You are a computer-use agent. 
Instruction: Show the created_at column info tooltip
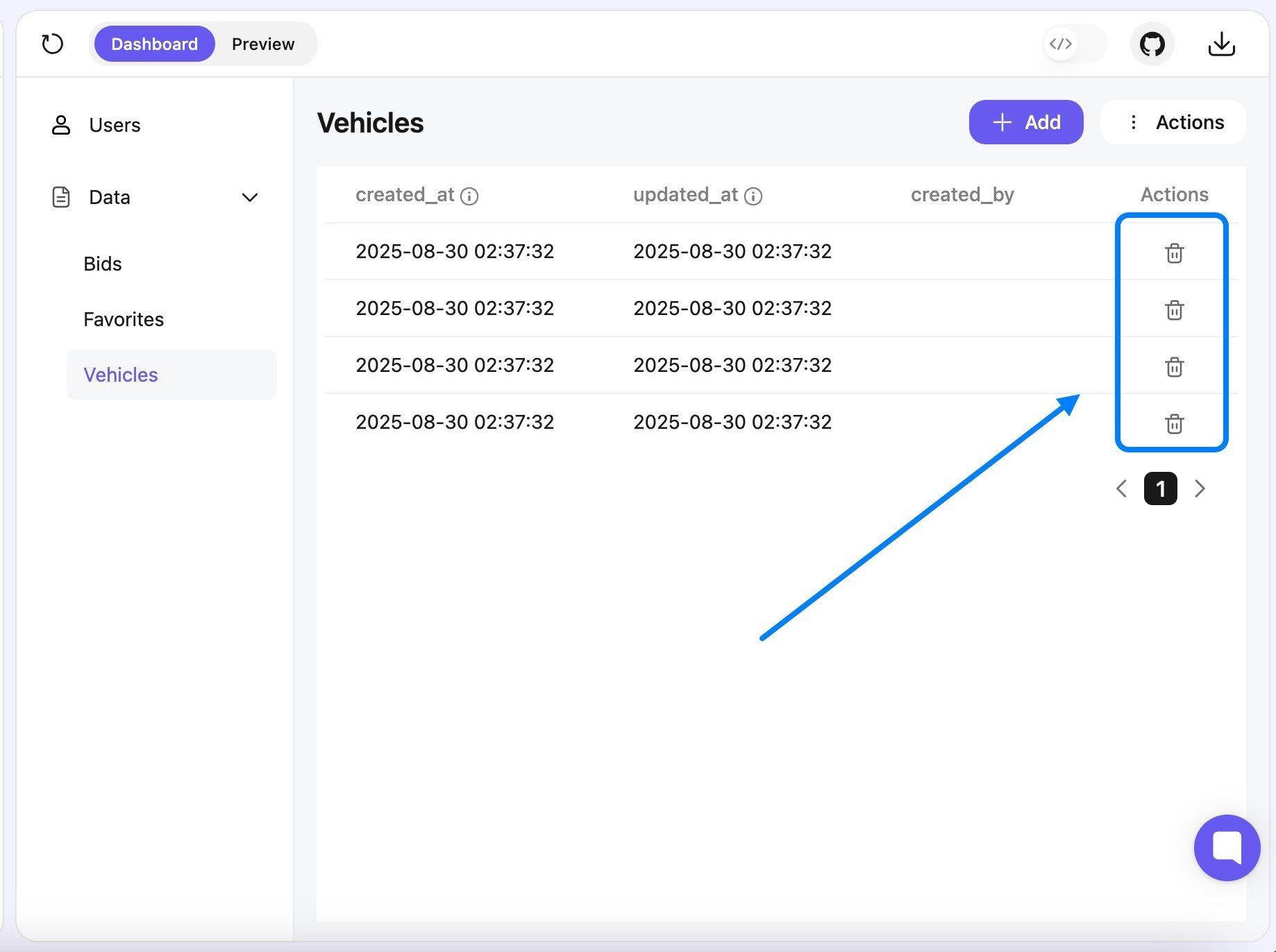[471, 196]
